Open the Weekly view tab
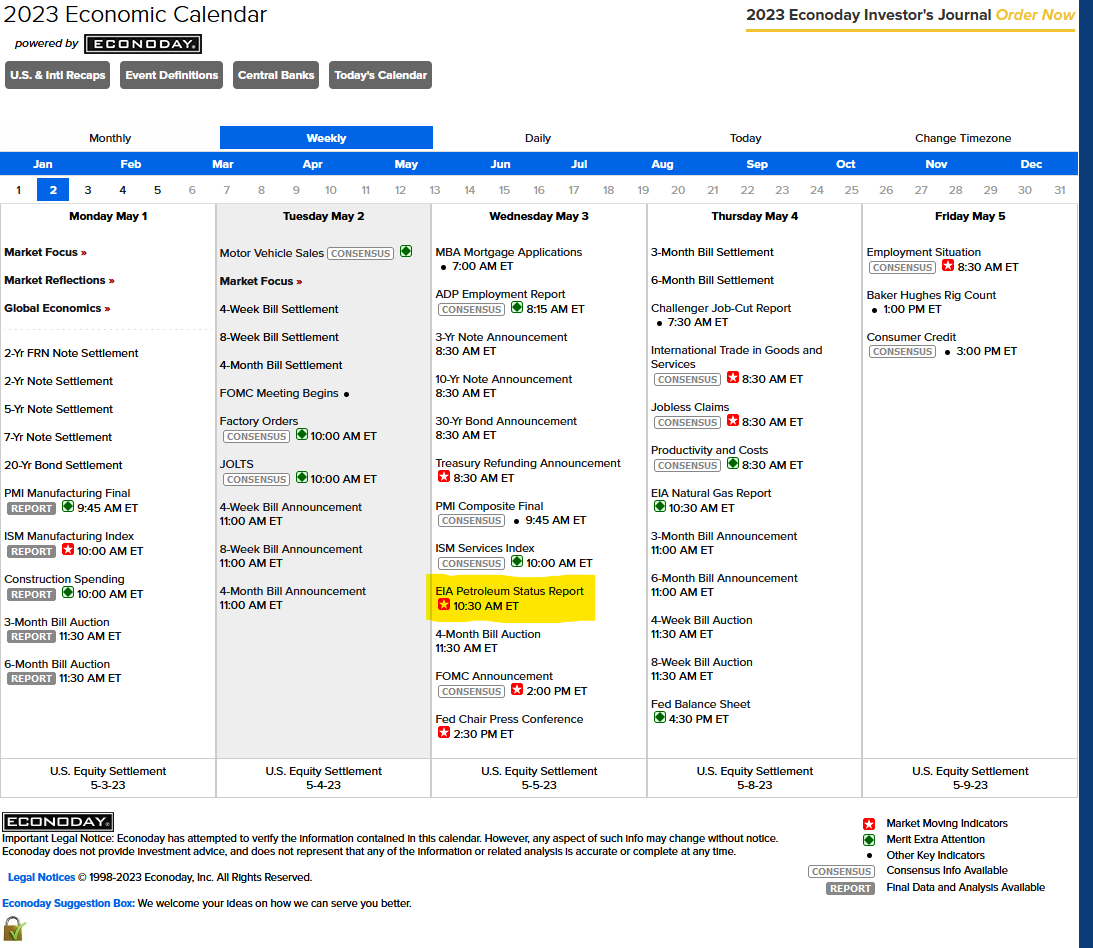 pos(326,138)
